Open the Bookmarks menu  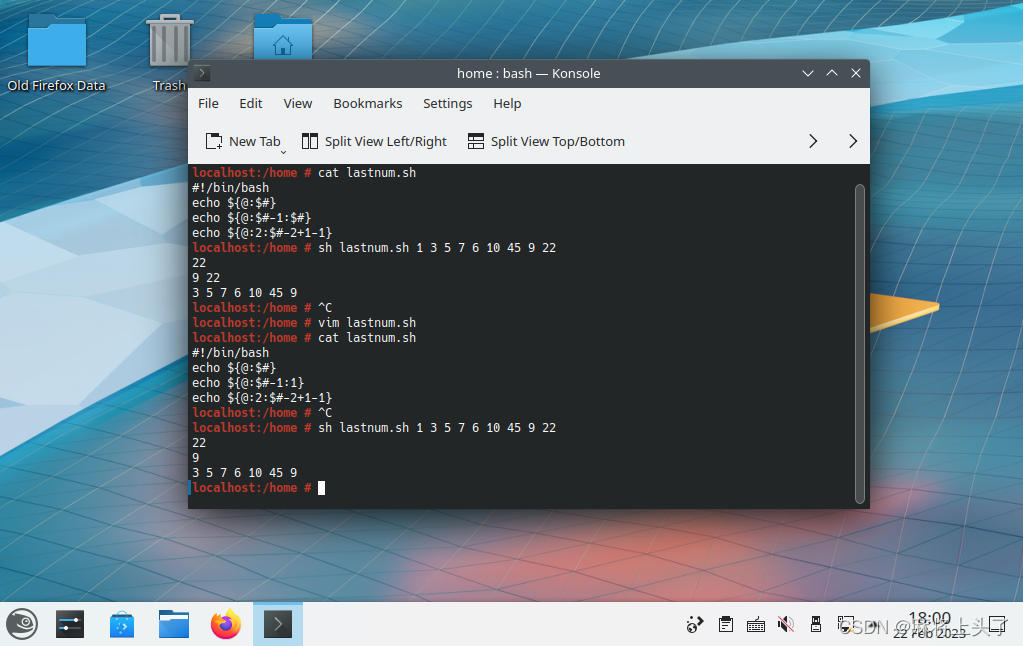click(367, 103)
